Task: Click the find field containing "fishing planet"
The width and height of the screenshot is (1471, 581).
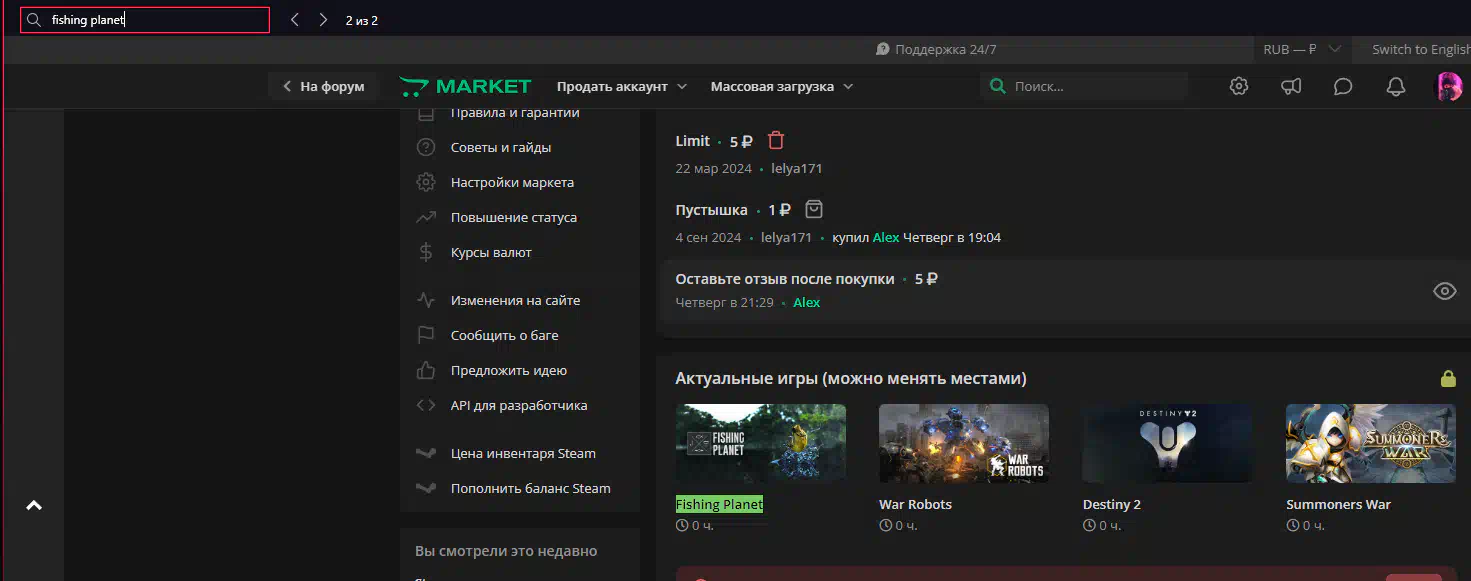Action: [x=145, y=20]
